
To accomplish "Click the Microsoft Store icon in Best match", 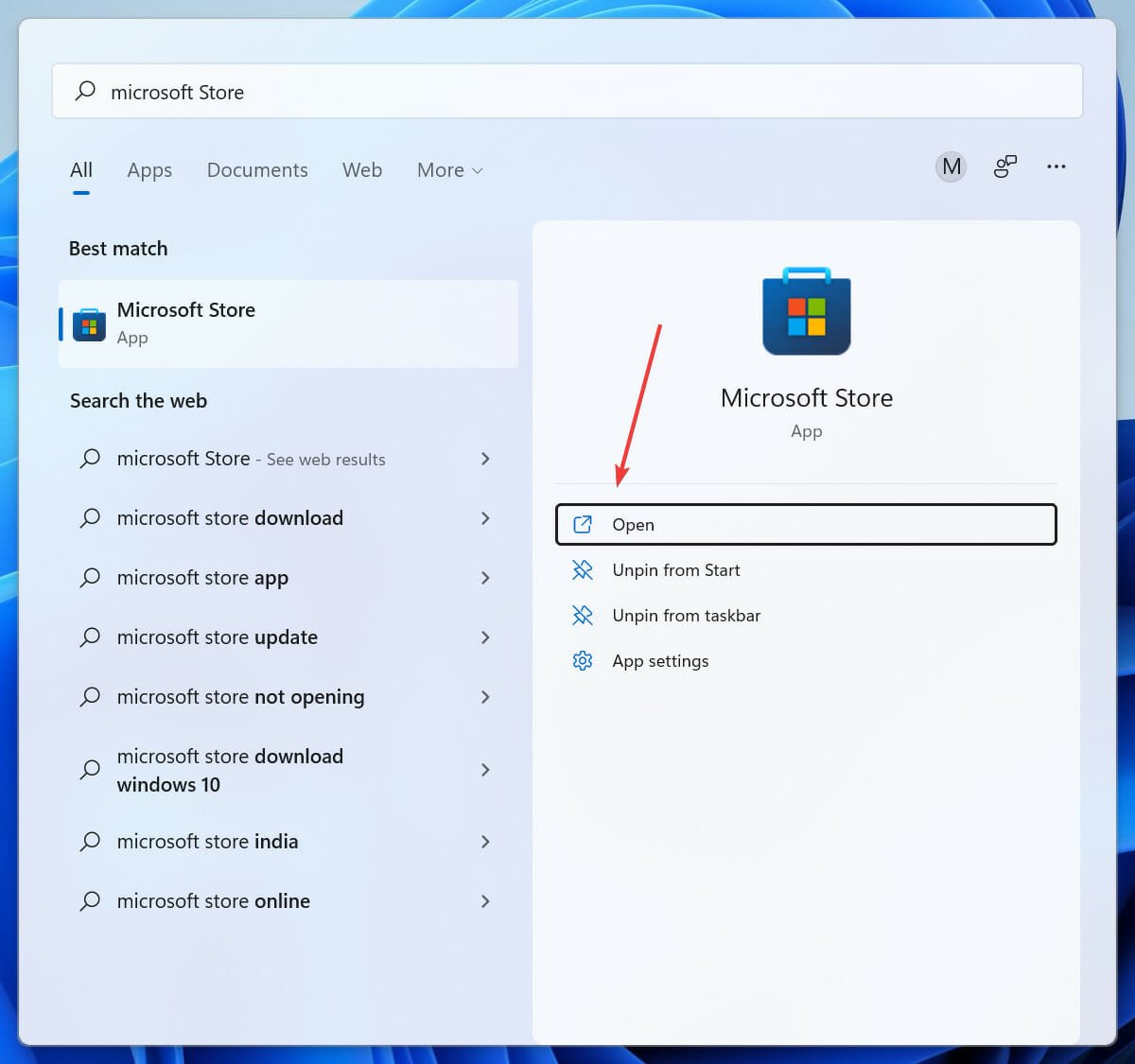I will (89, 323).
